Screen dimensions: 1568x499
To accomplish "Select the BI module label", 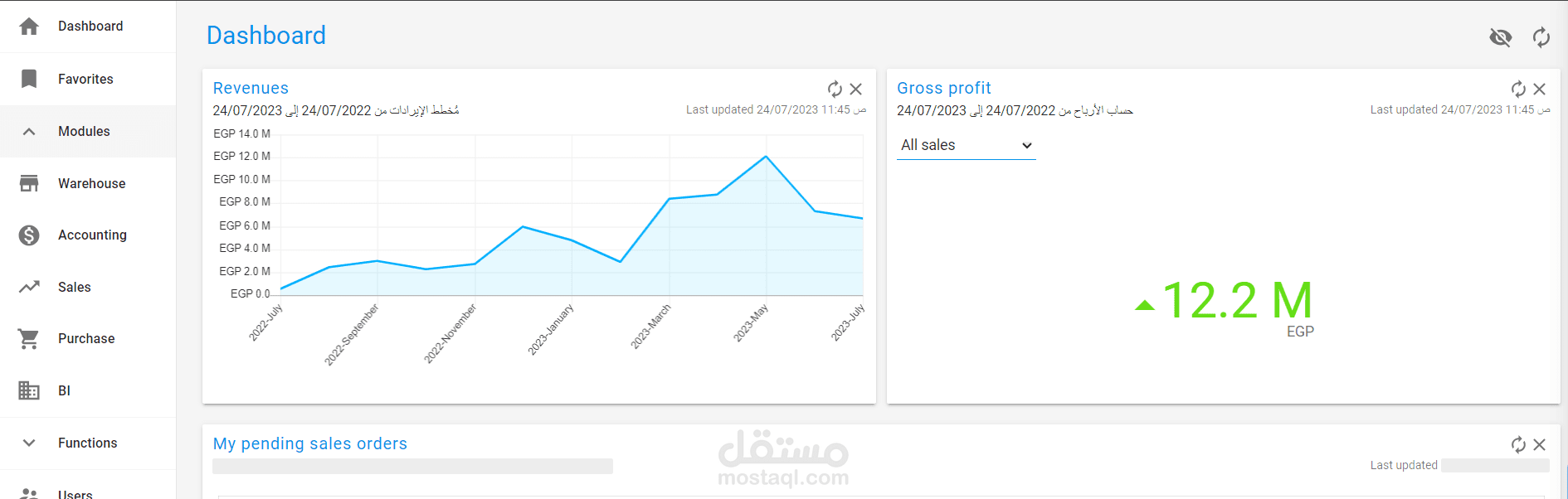I will (64, 390).
